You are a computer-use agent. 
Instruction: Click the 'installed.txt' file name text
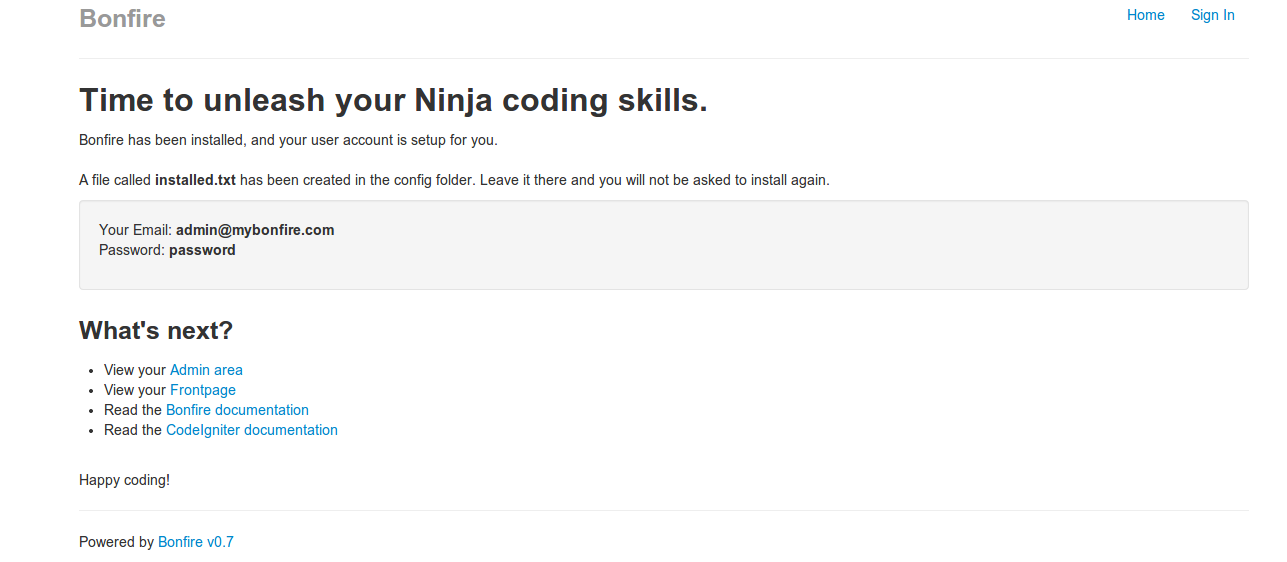coord(195,180)
